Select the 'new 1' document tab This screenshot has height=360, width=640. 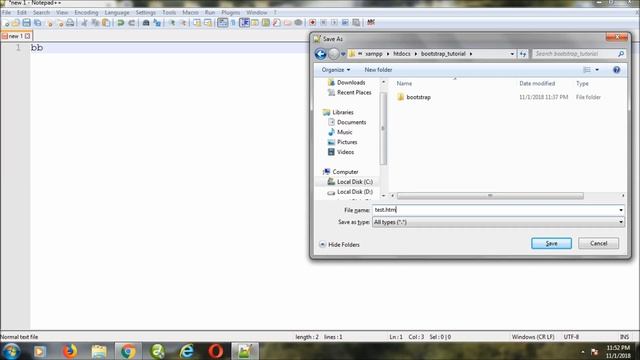16,36
